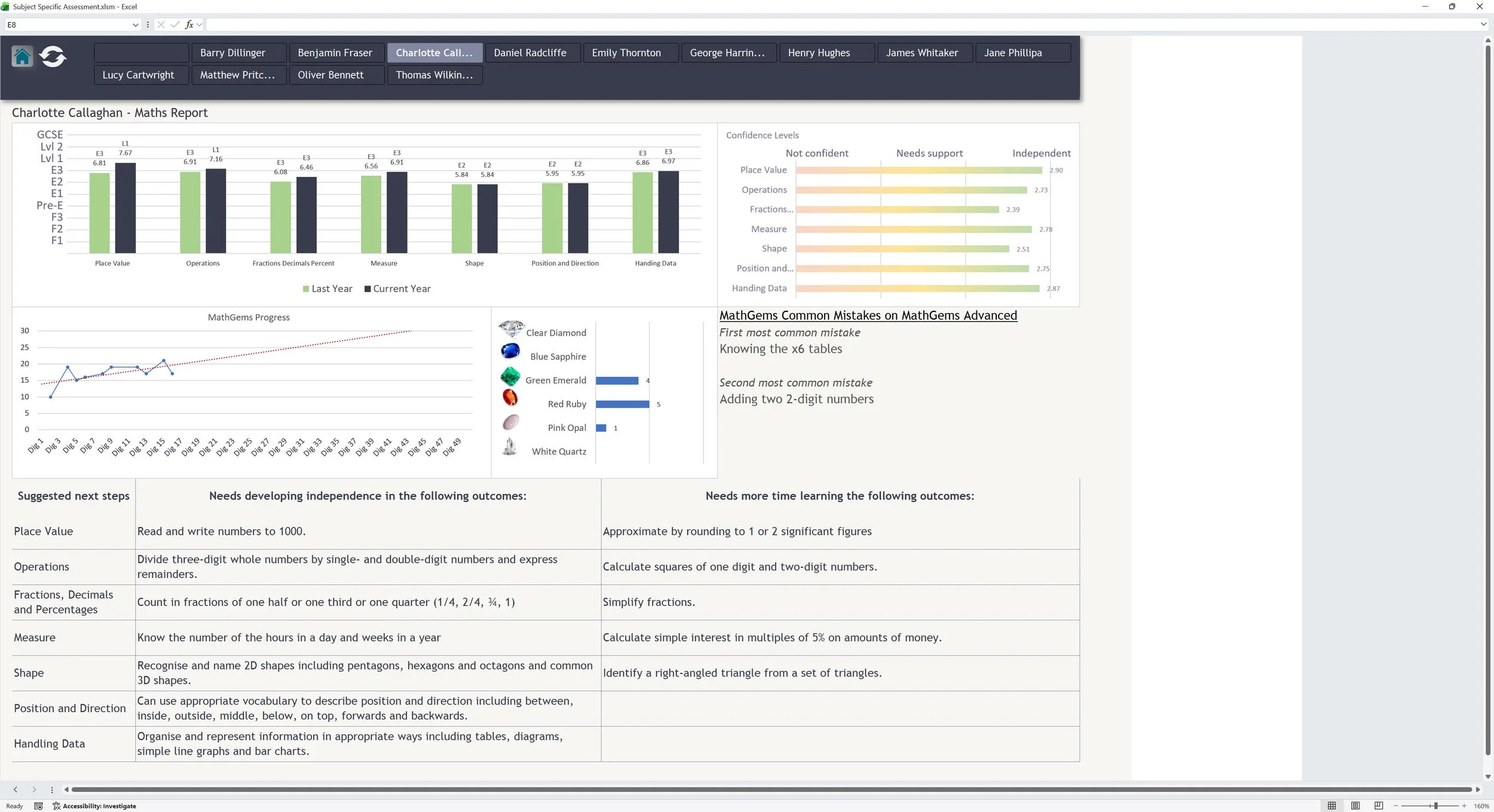Select student Benjamin Fraser
1494x812 pixels.
click(337, 53)
